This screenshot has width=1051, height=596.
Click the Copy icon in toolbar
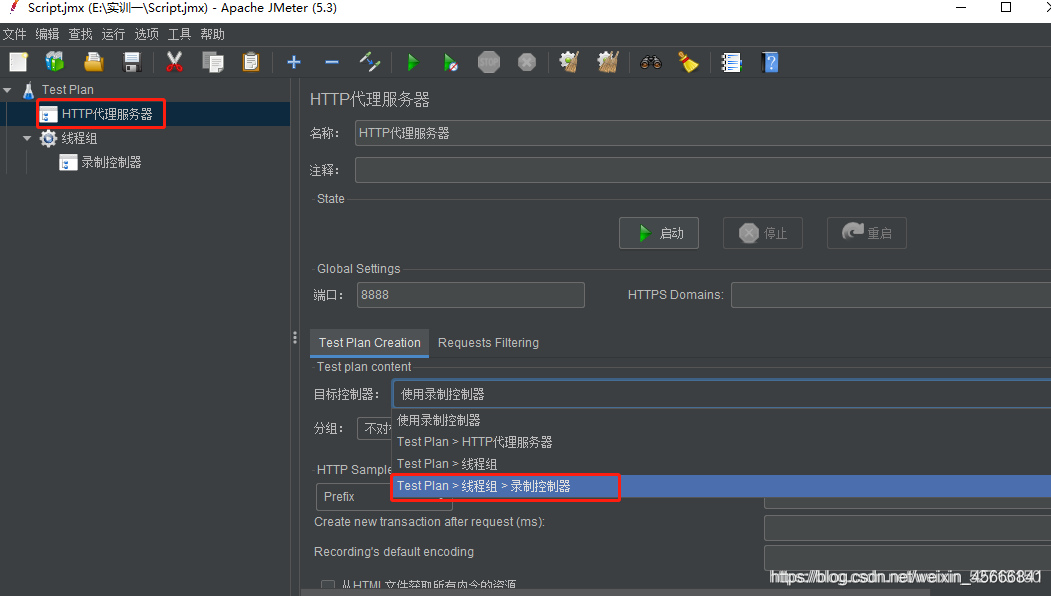tap(212, 62)
